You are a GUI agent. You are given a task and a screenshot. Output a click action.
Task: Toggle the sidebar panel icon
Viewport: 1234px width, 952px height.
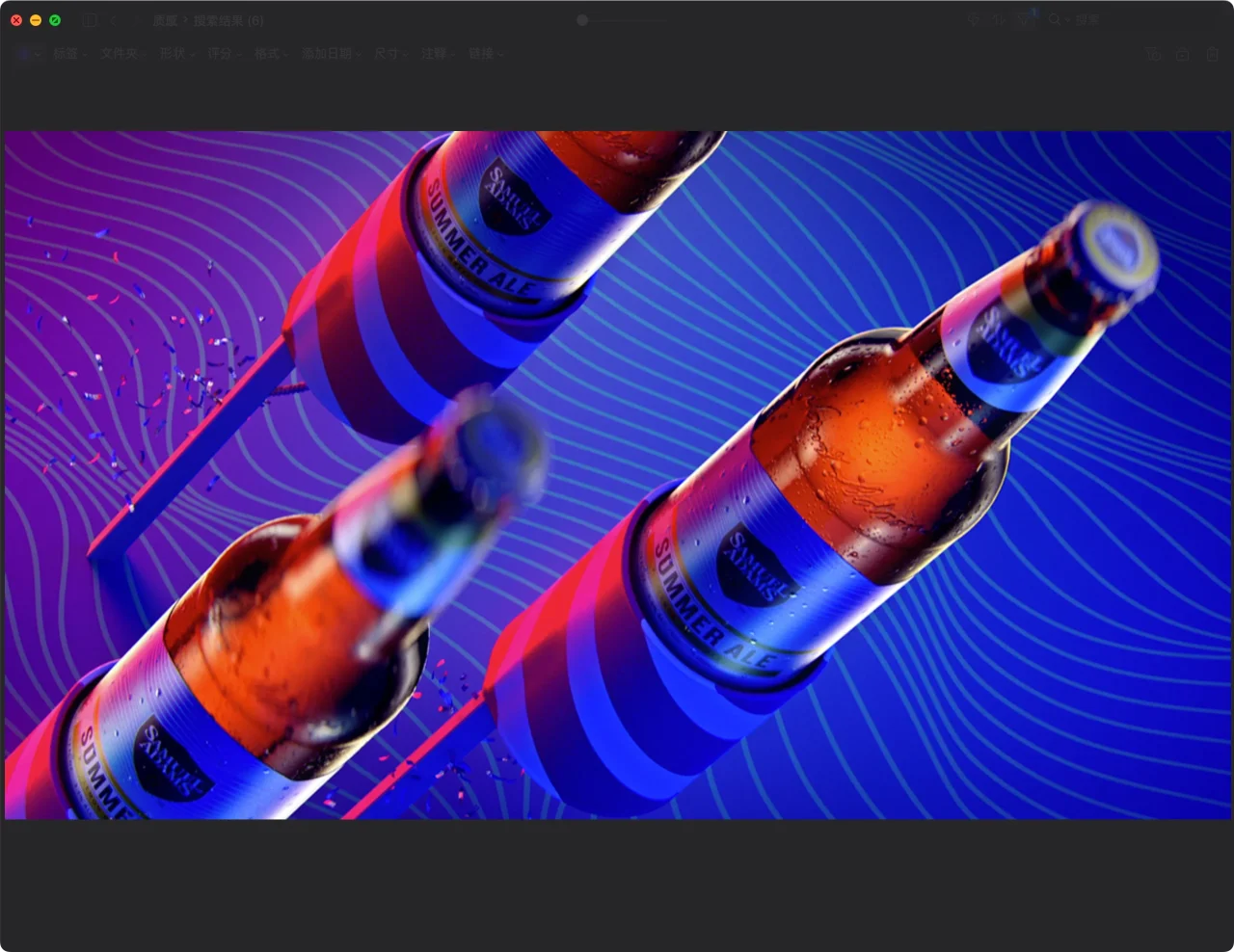tap(89, 20)
